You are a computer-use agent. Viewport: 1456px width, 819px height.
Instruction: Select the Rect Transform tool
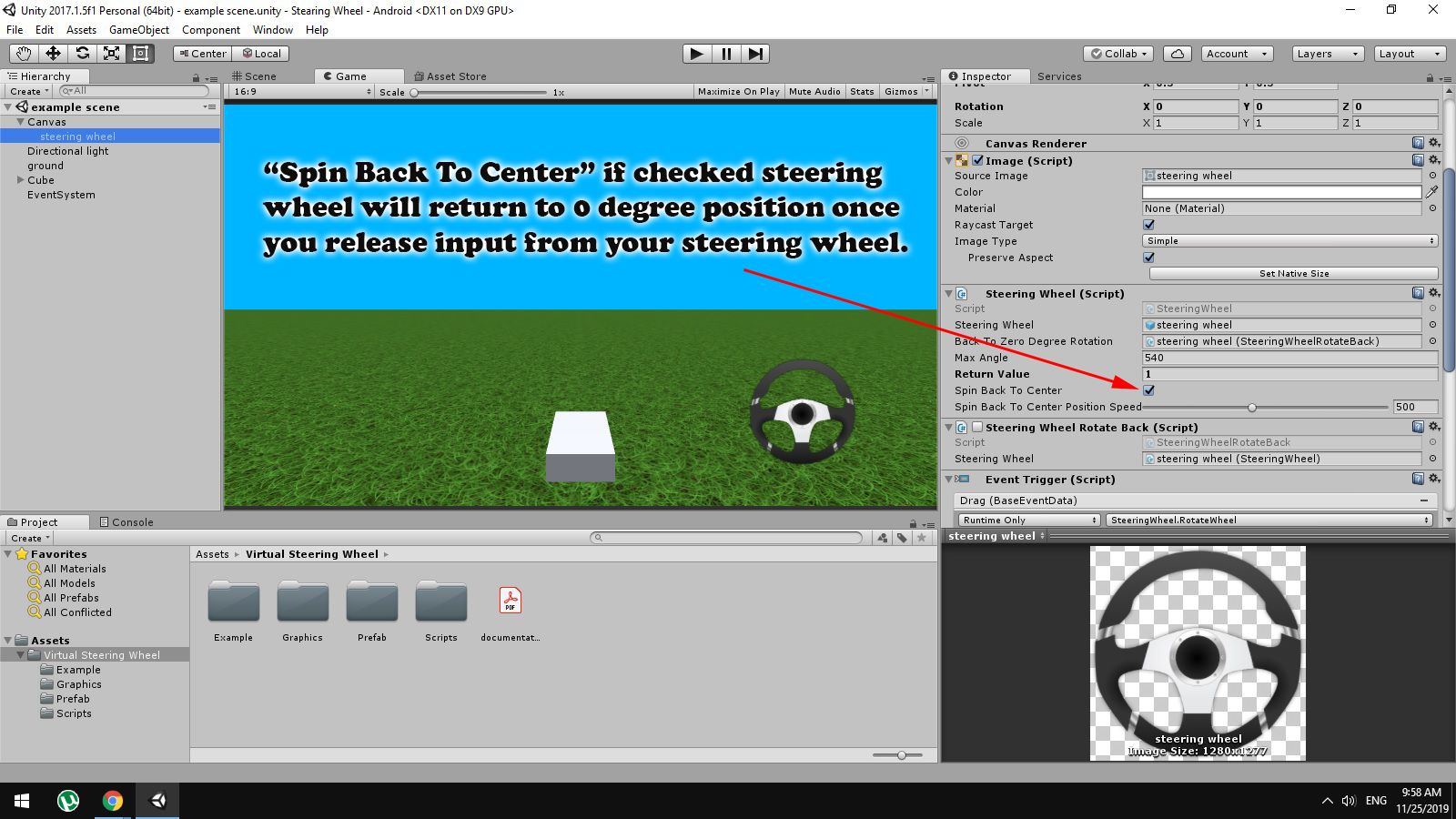pos(140,54)
